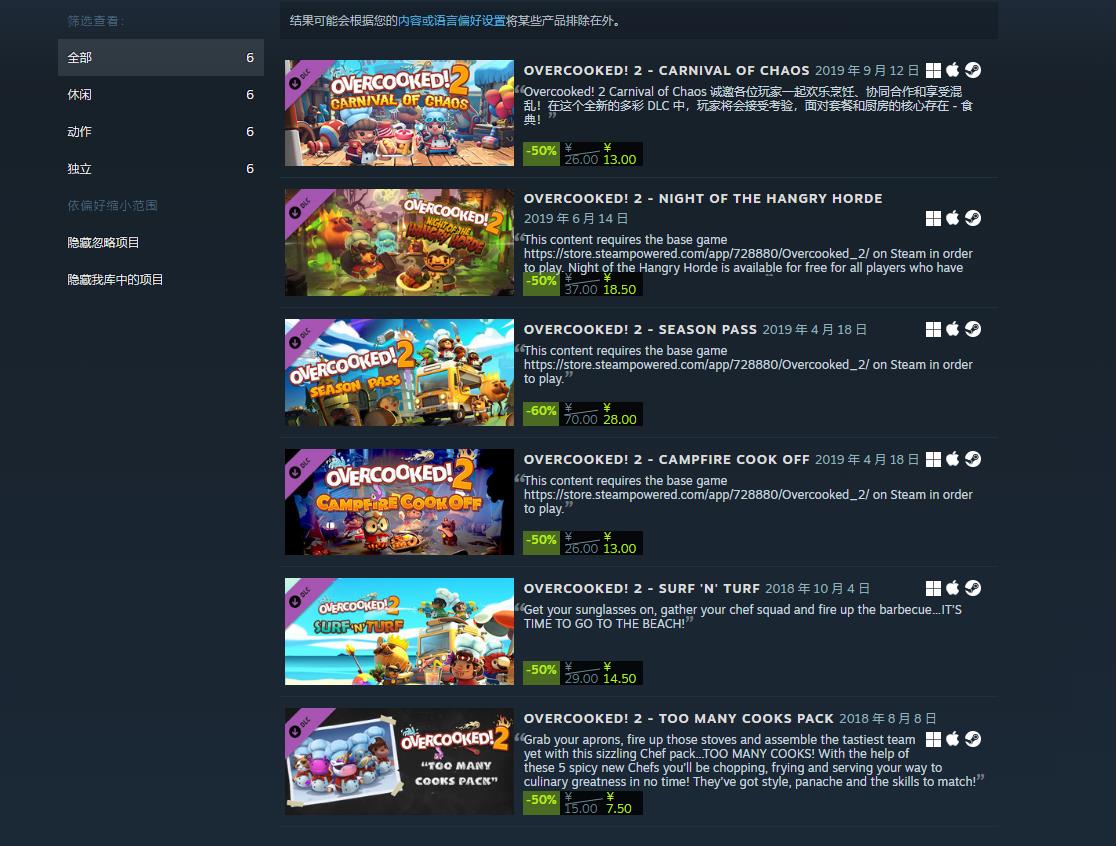Open Overcooked! 2 - Season Pass title
Screen dimensions: 1116x846
pyautogui.click(x=640, y=329)
